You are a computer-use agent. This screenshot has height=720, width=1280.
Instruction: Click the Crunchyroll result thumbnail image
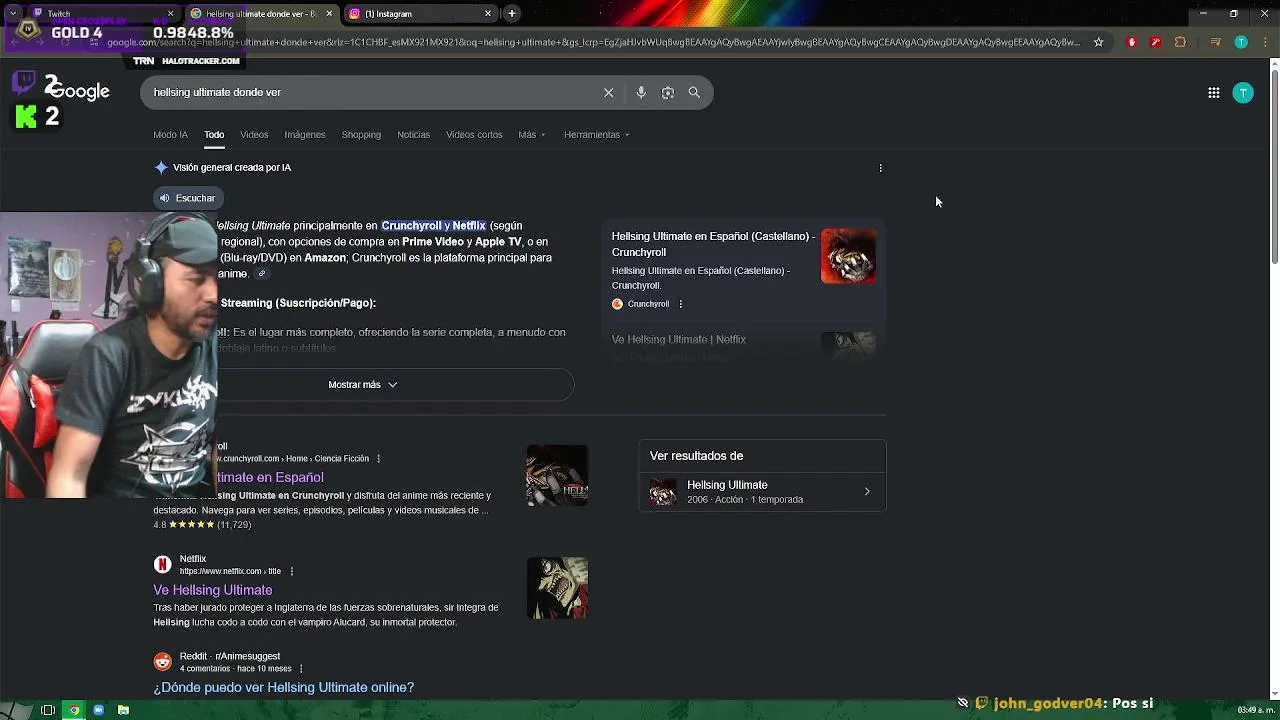pyautogui.click(x=557, y=475)
